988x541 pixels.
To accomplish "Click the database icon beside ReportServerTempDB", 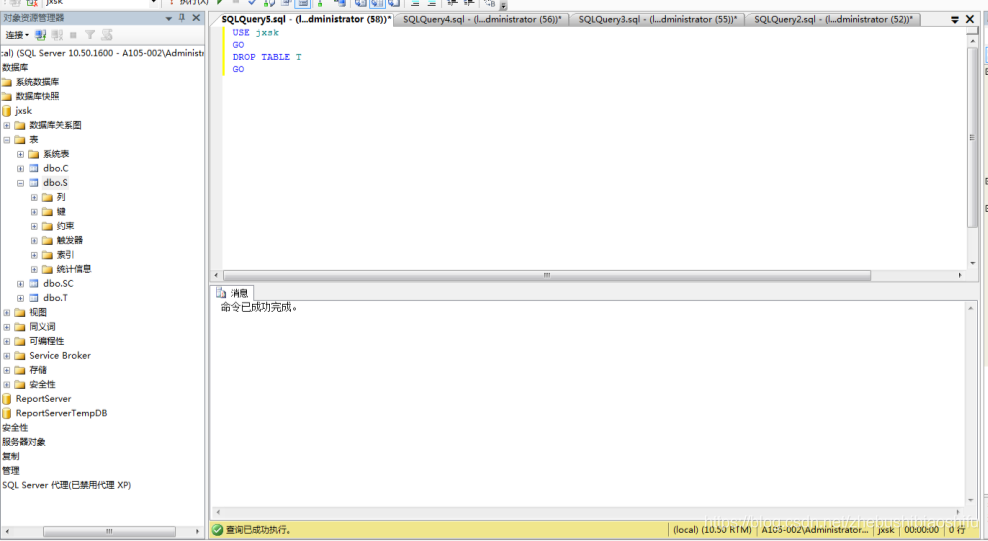I will [x=7, y=414].
